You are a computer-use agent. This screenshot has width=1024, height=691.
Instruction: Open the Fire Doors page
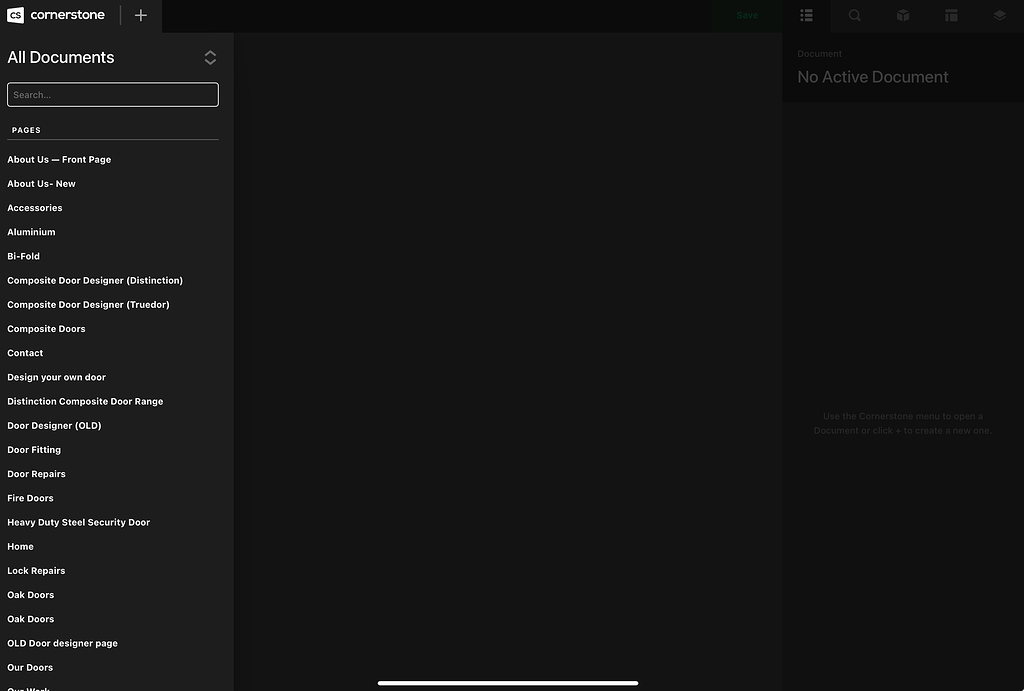tap(30, 497)
